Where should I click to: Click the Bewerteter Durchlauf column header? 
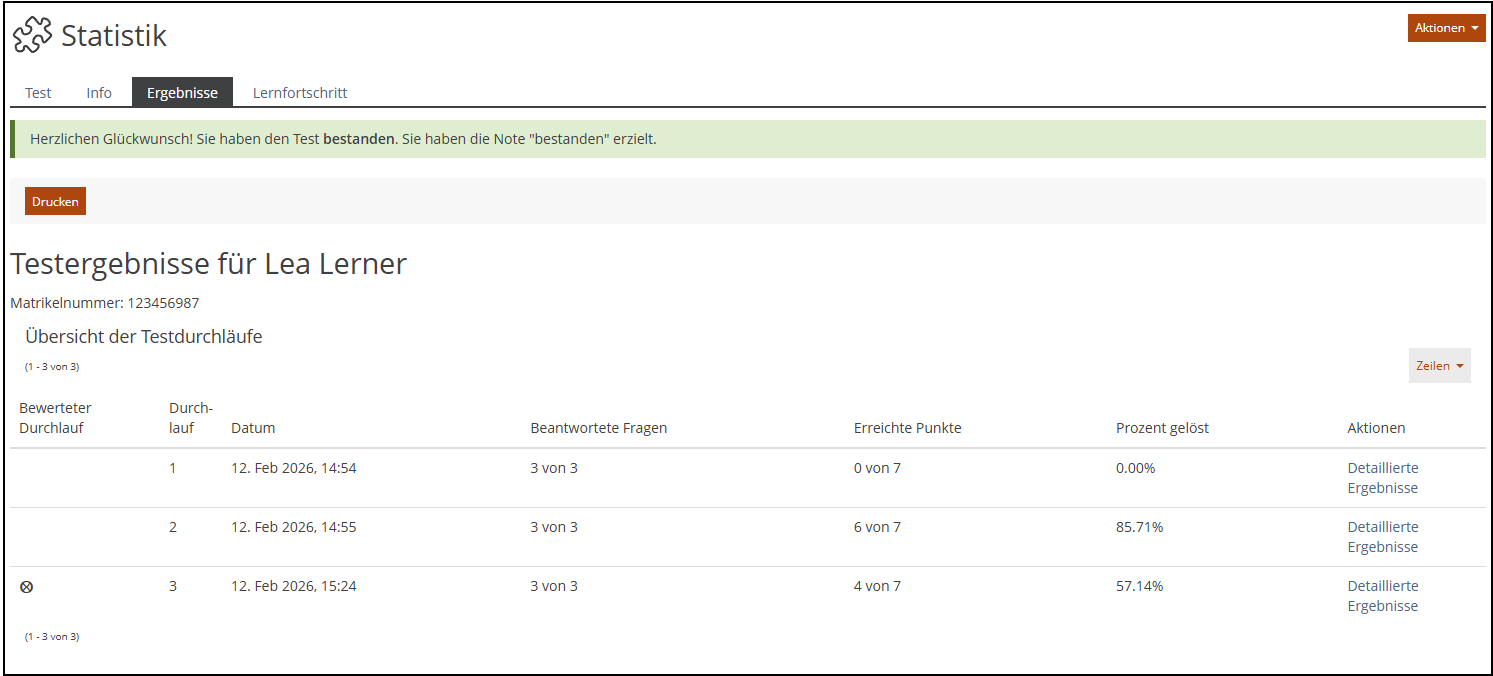55,418
